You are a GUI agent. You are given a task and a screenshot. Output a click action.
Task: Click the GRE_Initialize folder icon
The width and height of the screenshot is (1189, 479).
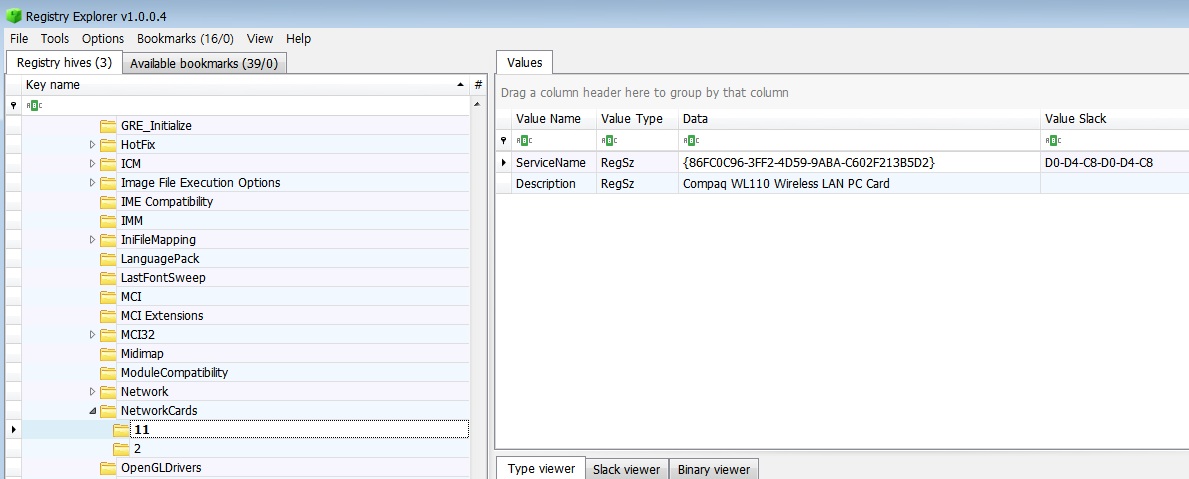(108, 125)
